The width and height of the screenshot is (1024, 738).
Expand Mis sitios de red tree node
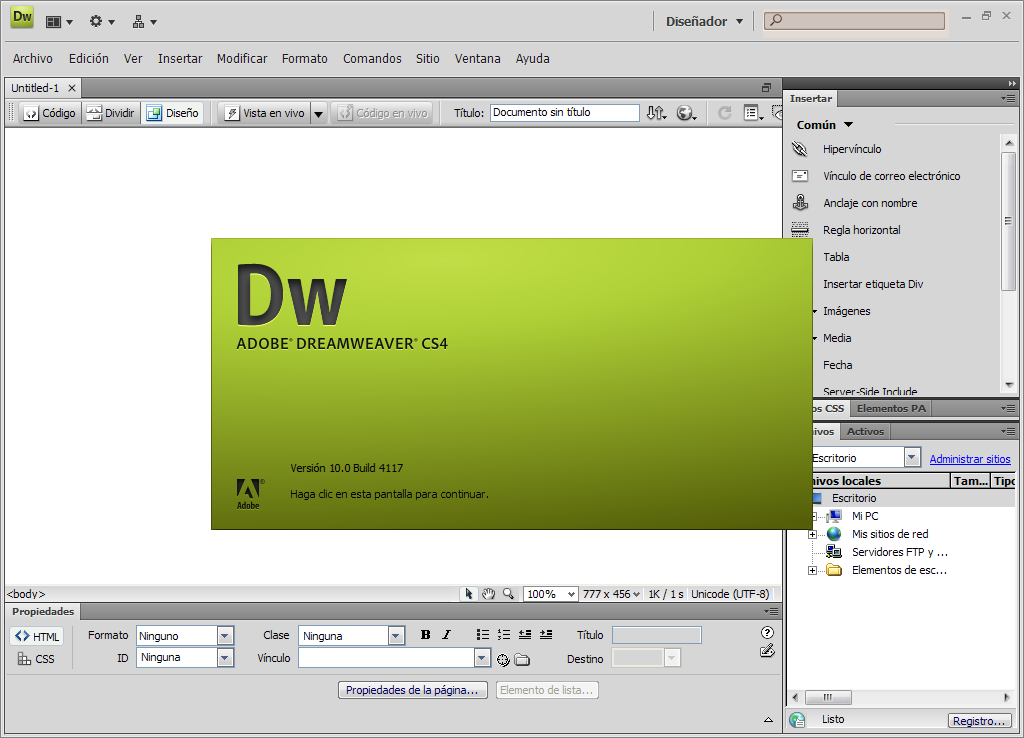click(812, 534)
